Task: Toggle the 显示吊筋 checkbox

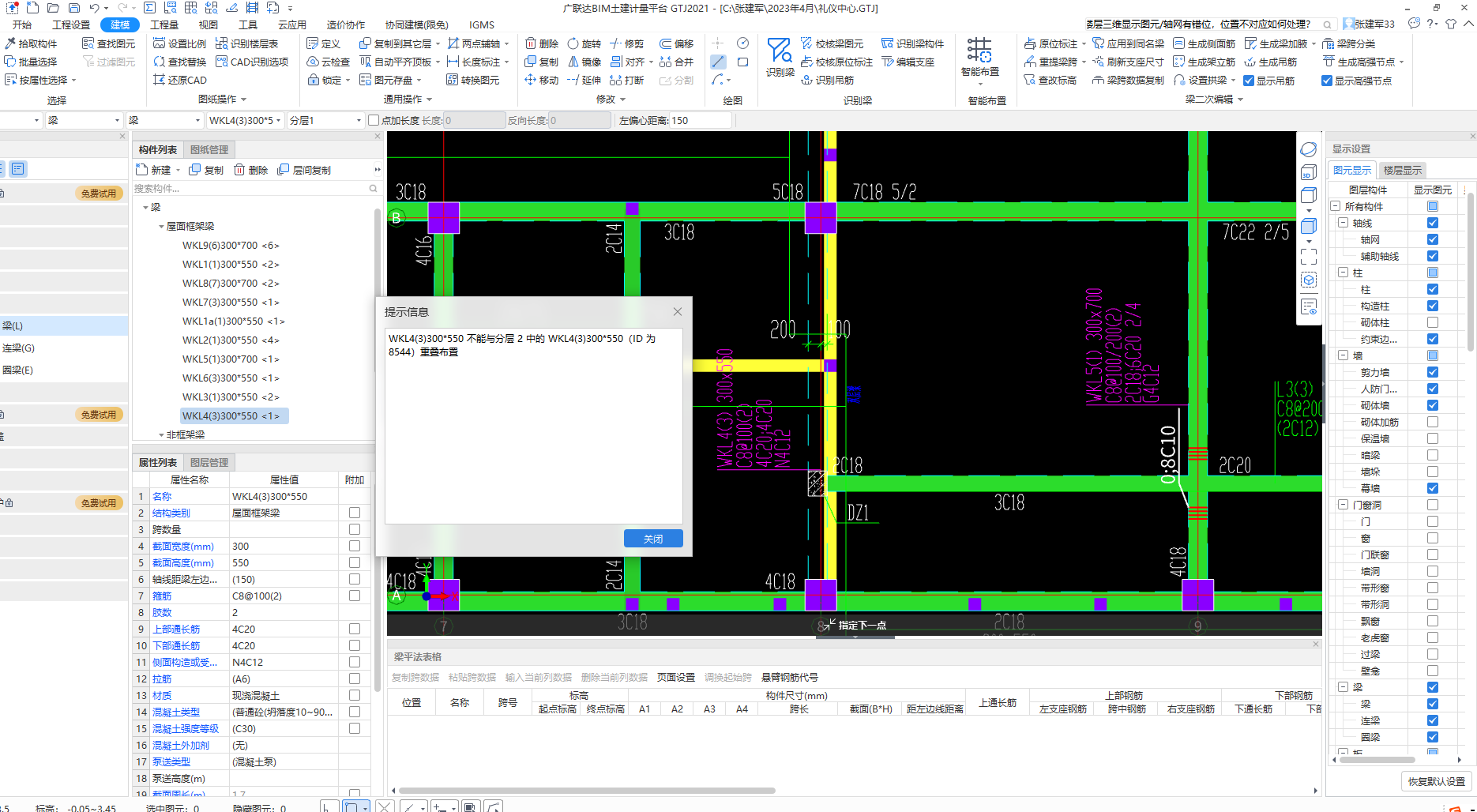Action: point(1249,81)
